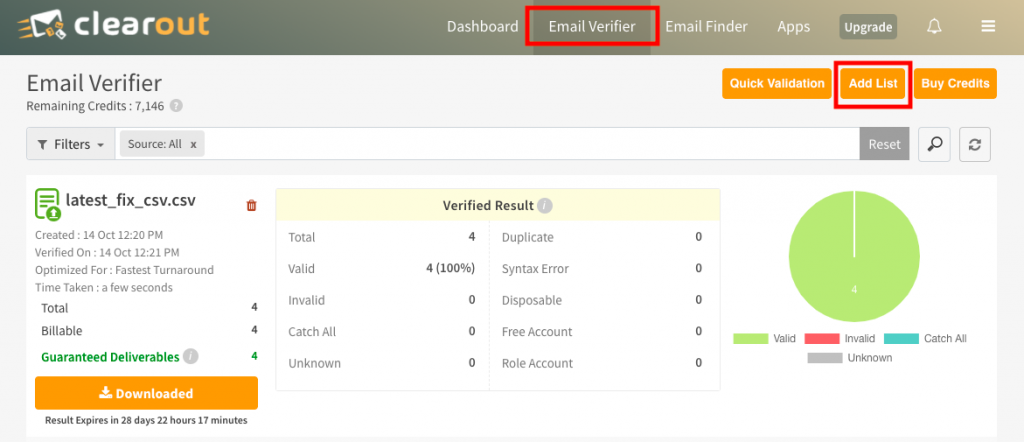Go to the Dashboard tab

click(483, 27)
